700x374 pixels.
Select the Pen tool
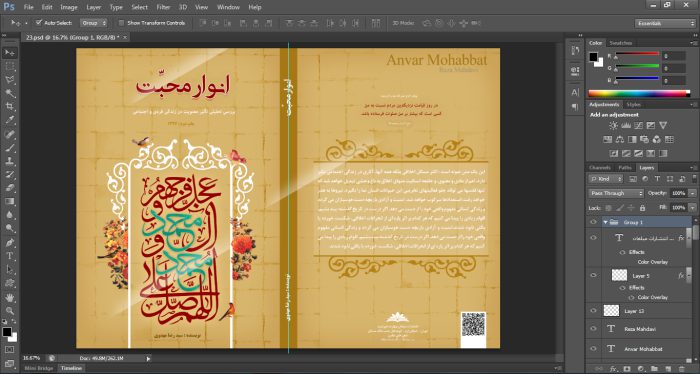click(9, 243)
